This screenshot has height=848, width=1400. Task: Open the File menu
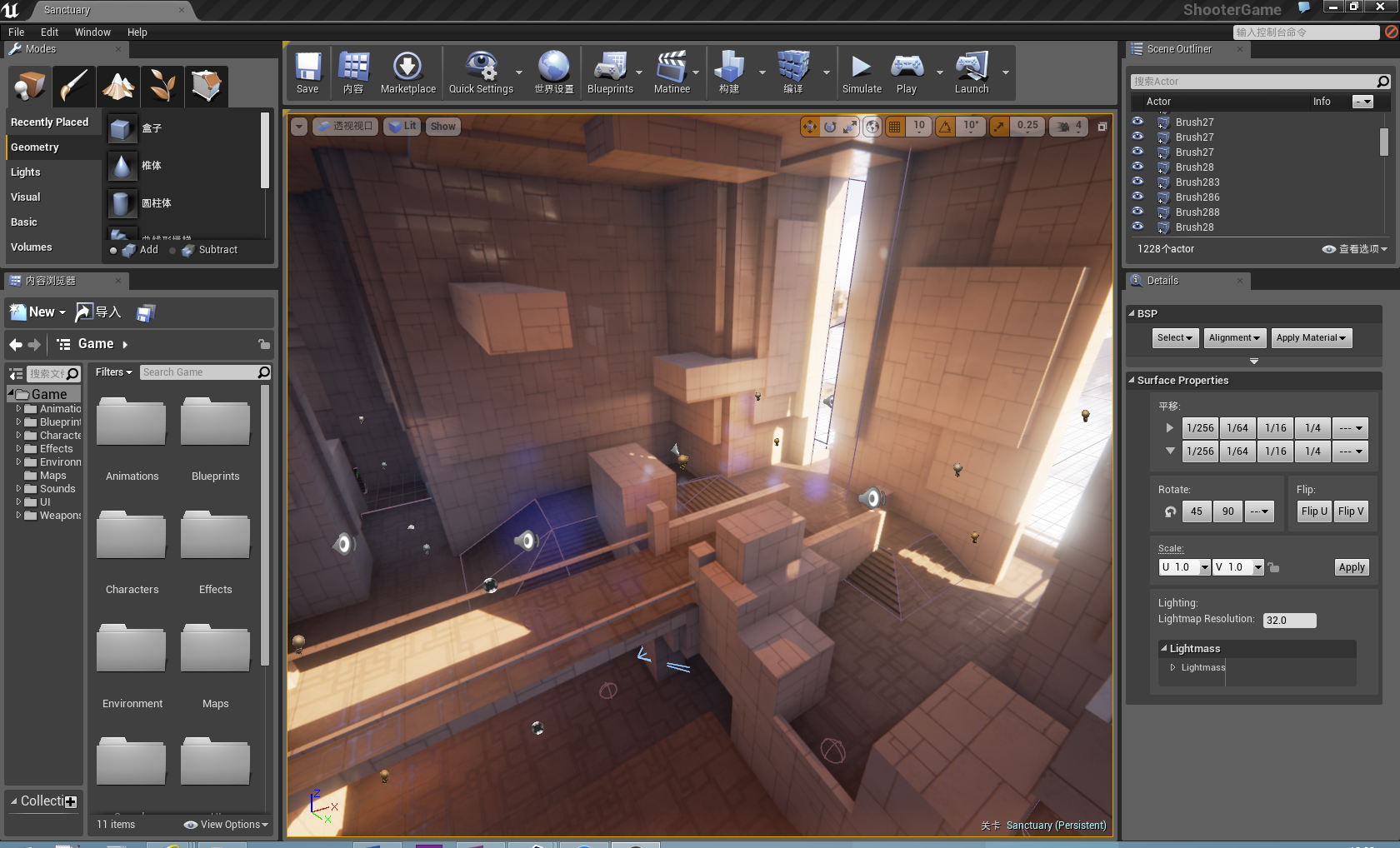(17, 32)
